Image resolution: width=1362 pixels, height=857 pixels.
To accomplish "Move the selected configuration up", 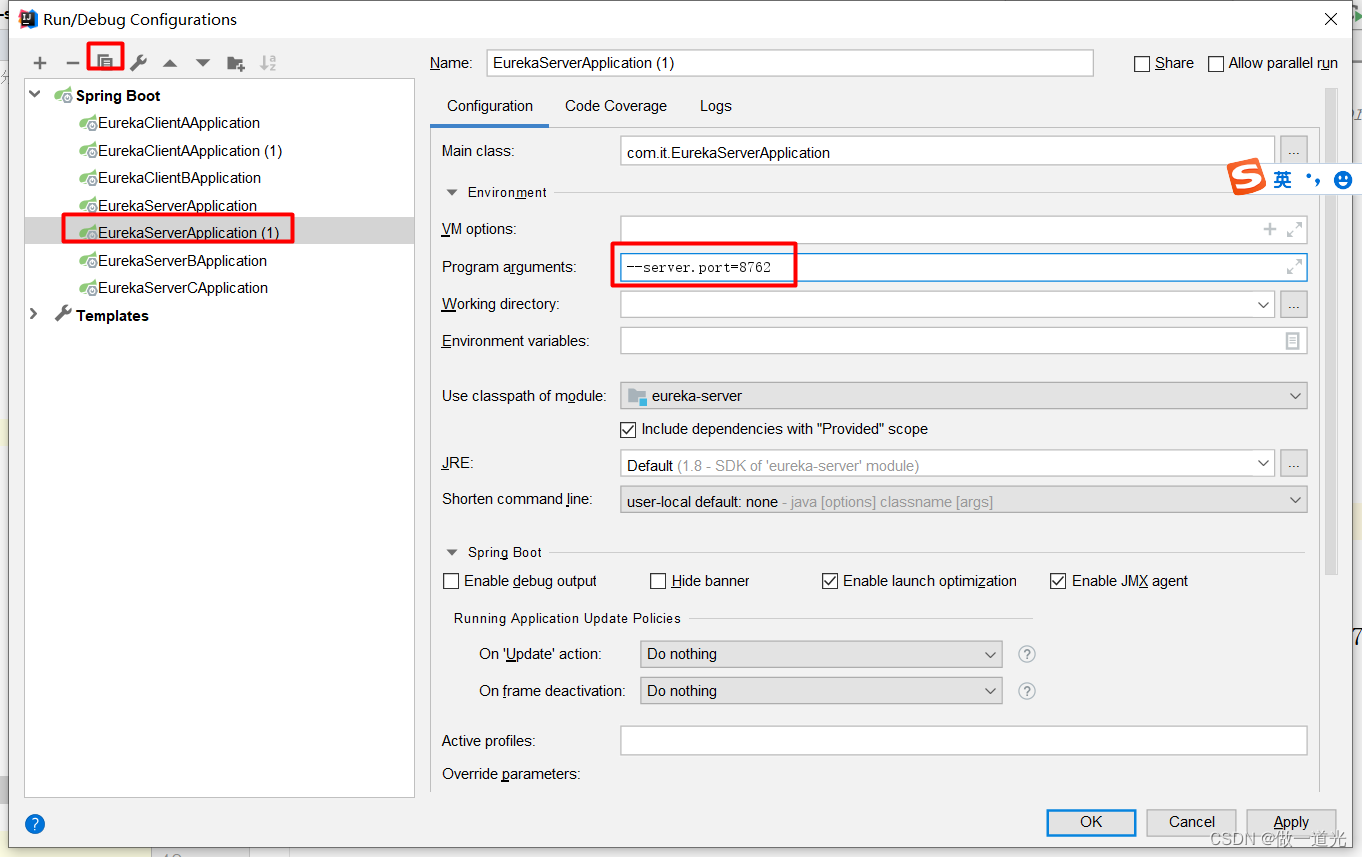I will (170, 62).
